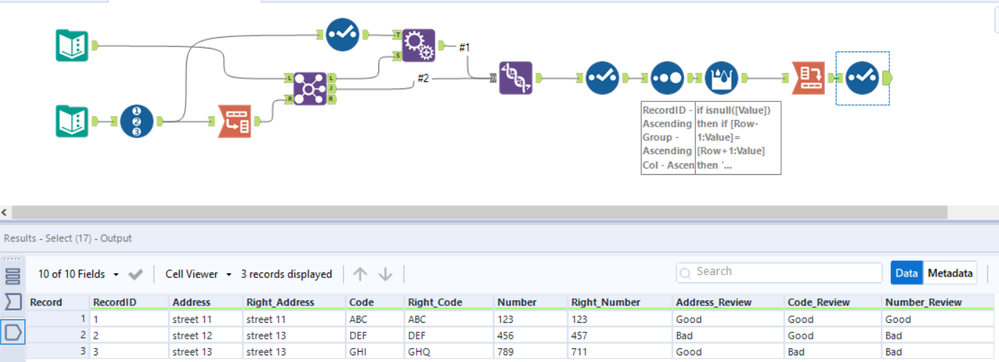The width and height of the screenshot is (999, 362).
Task: Click the highlighted final Select tool
Action: pyautogui.click(x=862, y=78)
